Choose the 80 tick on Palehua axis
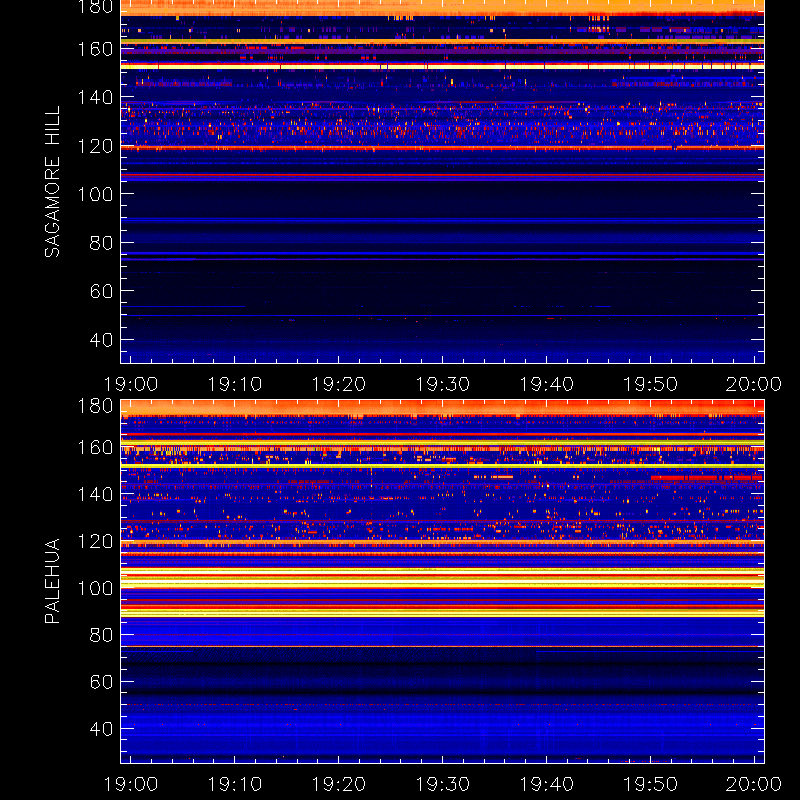Image resolution: width=800 pixels, height=800 pixels. point(101,635)
